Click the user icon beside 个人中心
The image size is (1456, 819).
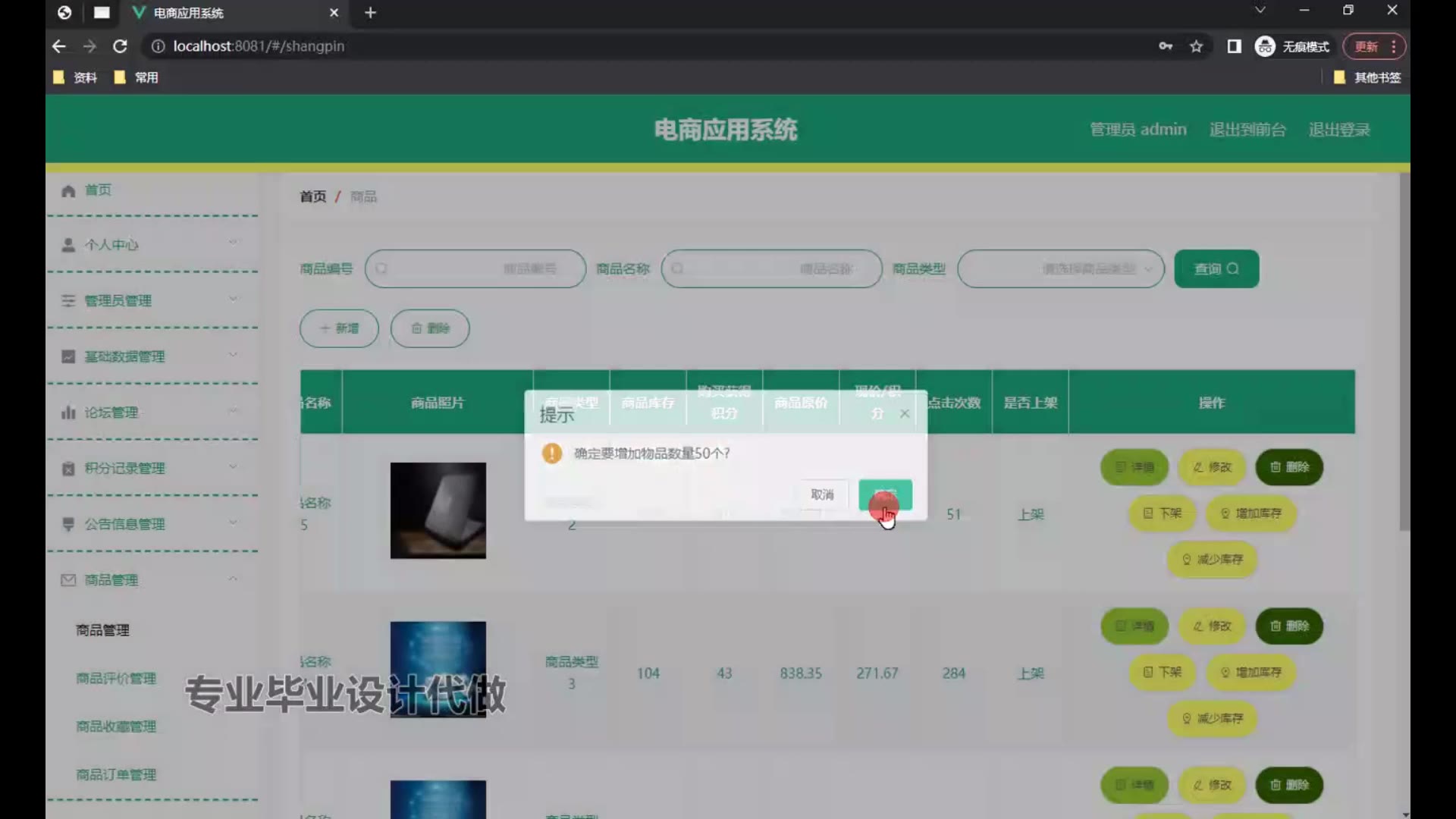tap(68, 245)
